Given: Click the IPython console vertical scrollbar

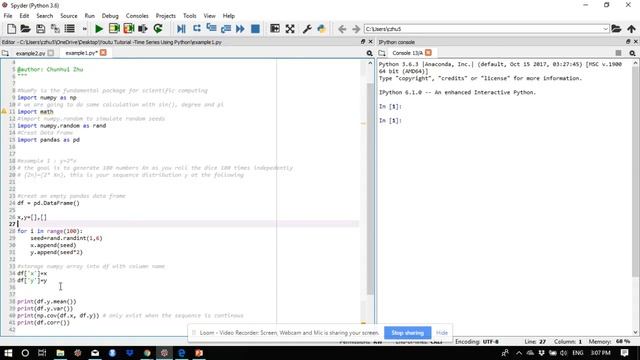Looking at the screenshot, I should point(636,171).
